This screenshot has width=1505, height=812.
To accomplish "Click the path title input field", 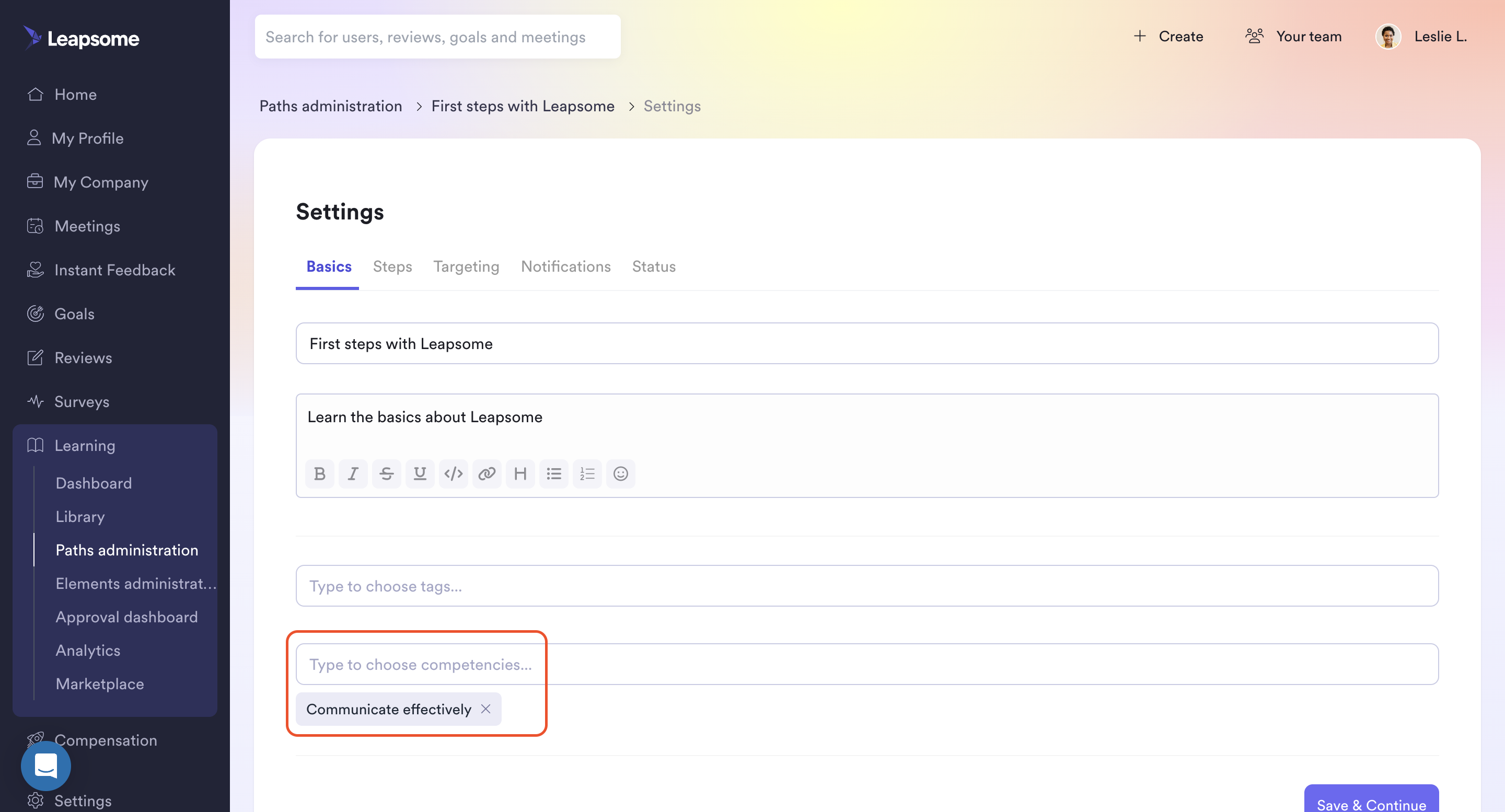I will click(867, 343).
